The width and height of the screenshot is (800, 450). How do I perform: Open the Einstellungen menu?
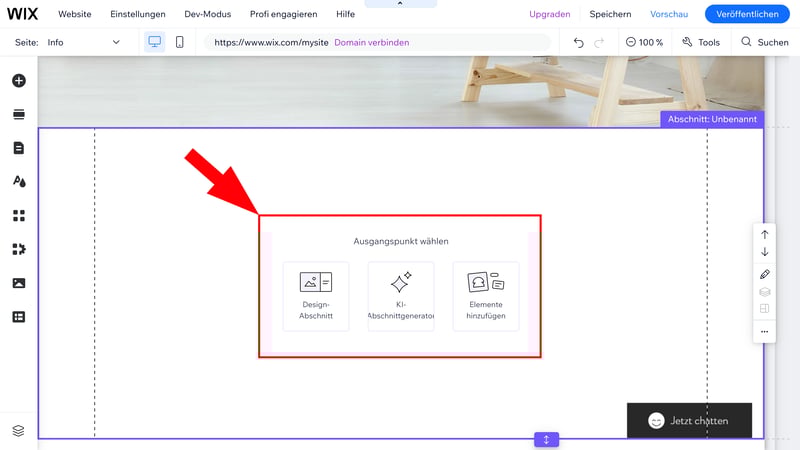pos(138,14)
